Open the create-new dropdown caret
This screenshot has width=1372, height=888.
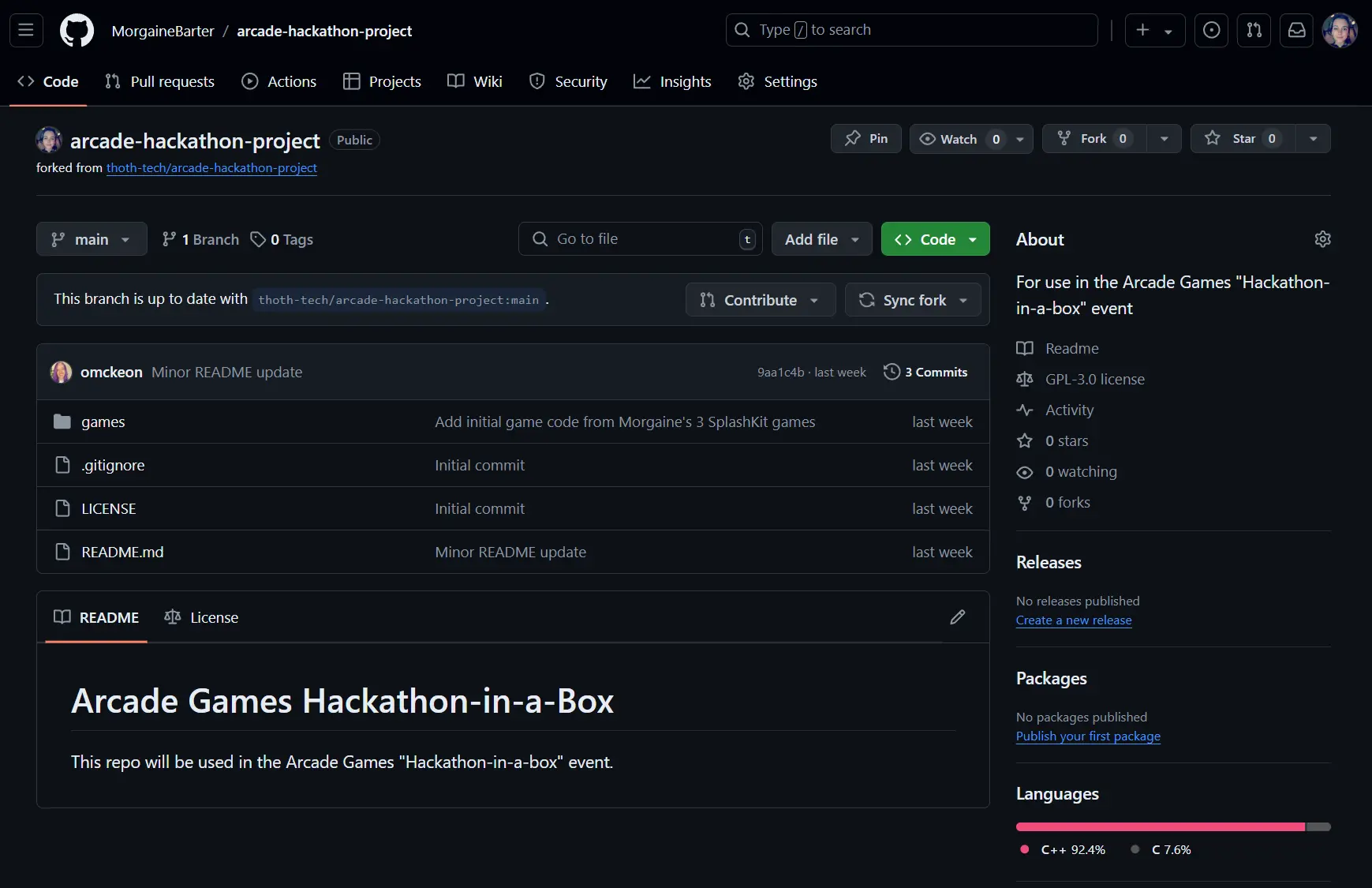pos(1168,31)
